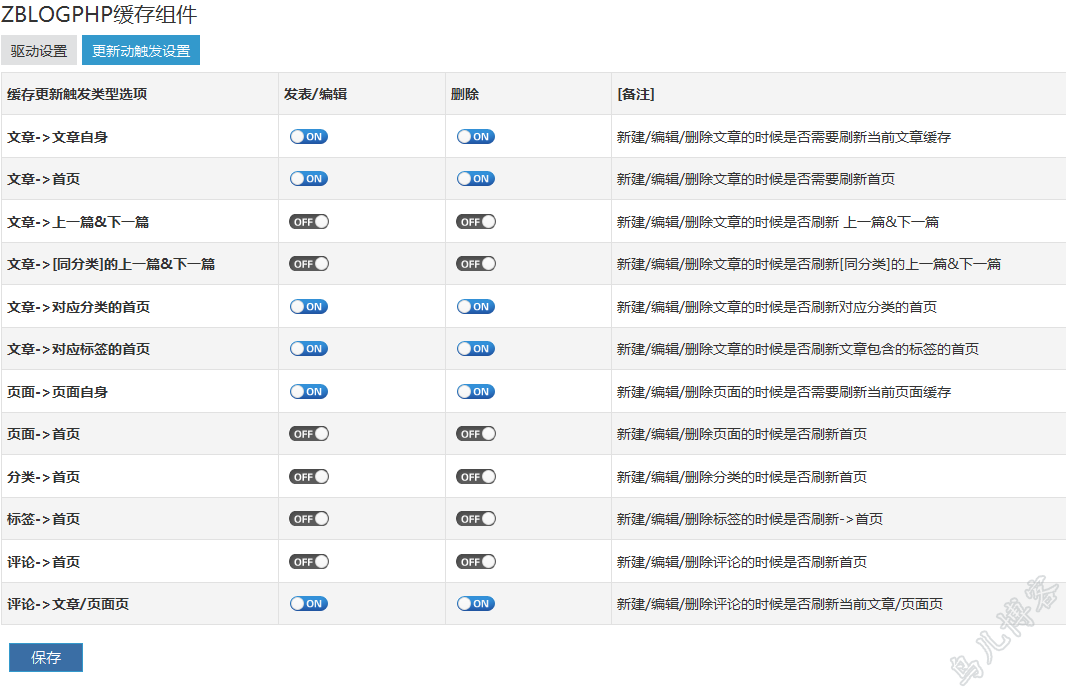Click the 发表/编辑 column header

315,94
